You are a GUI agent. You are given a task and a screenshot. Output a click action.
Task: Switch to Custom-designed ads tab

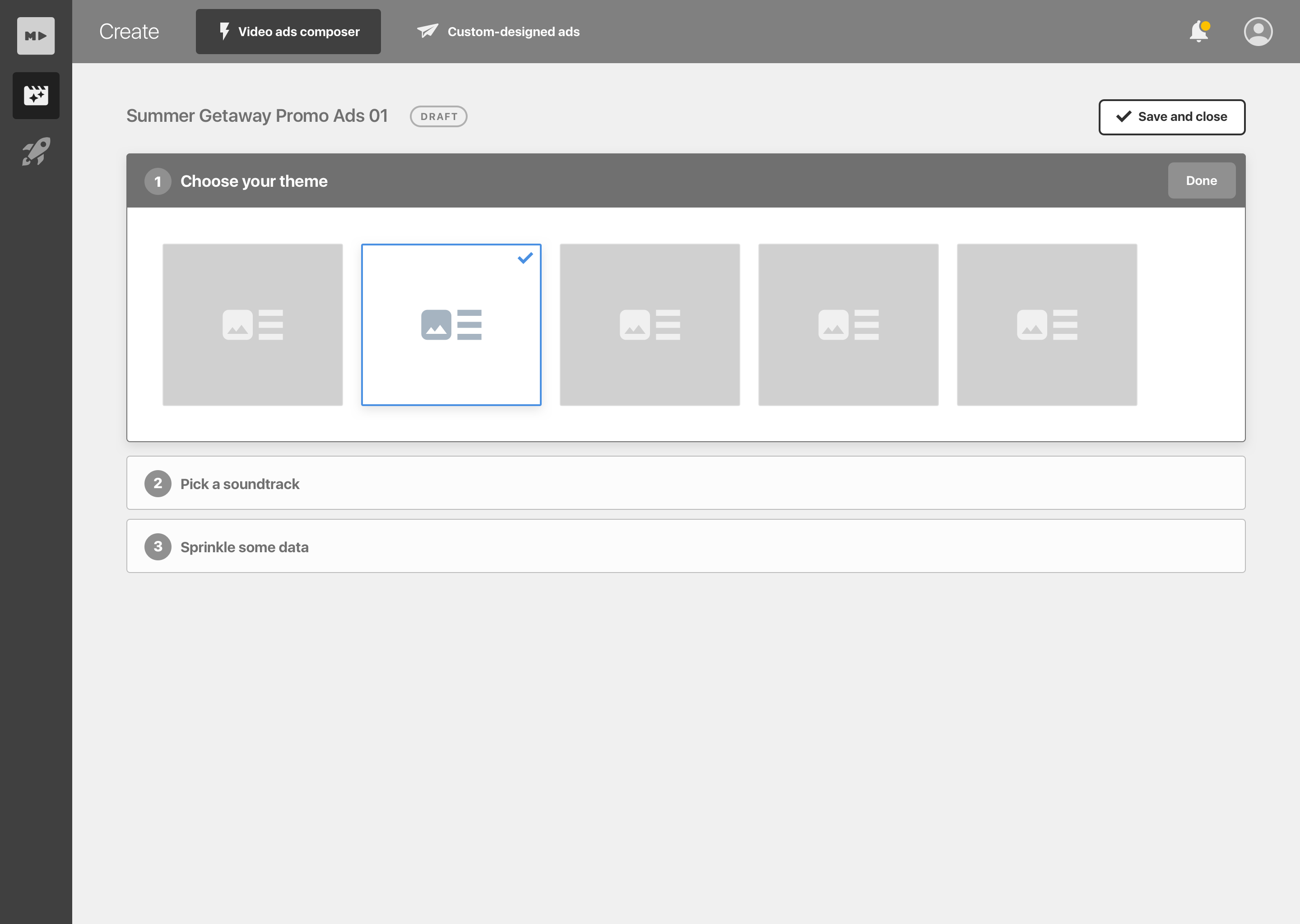point(513,32)
